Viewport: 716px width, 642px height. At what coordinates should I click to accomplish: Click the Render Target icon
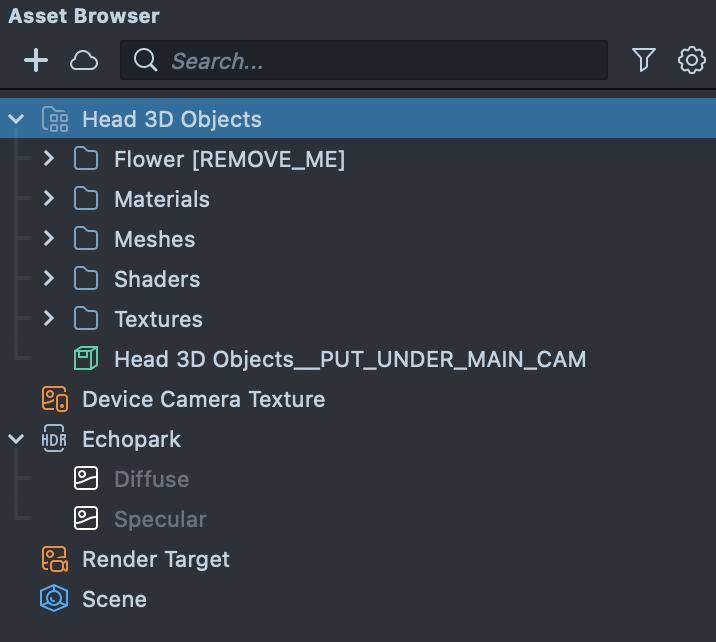coord(54,559)
